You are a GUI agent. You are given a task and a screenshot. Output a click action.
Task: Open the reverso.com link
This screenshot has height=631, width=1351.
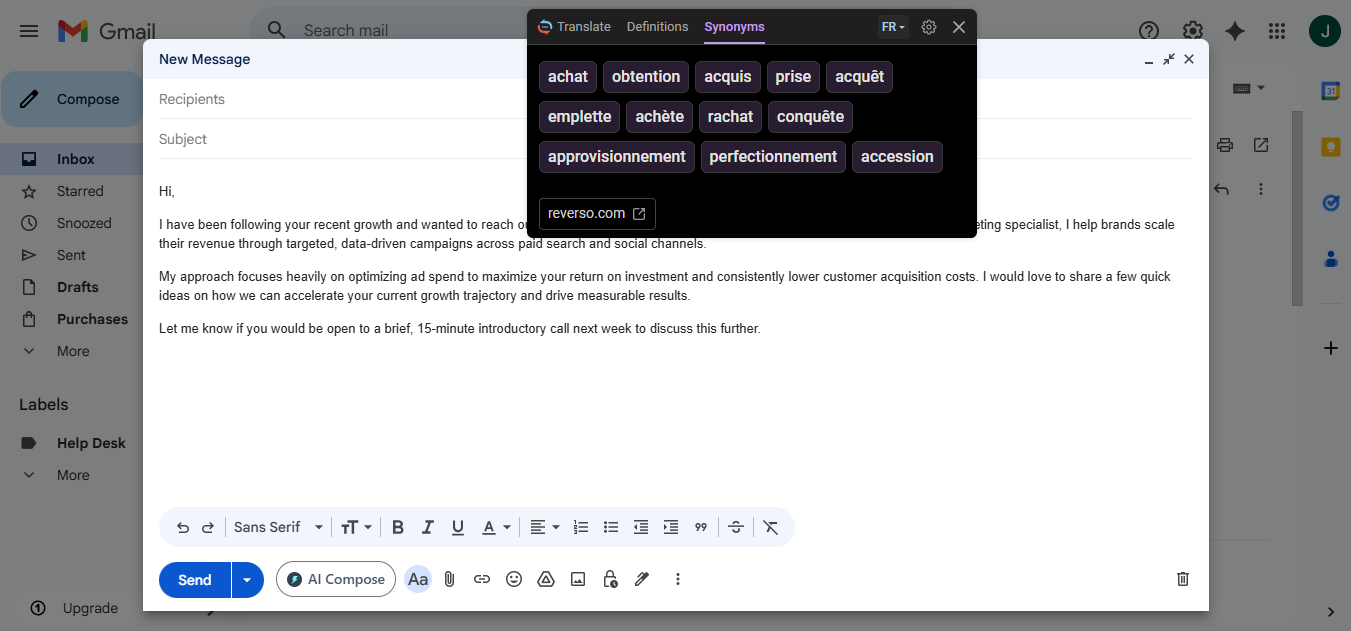pos(597,213)
